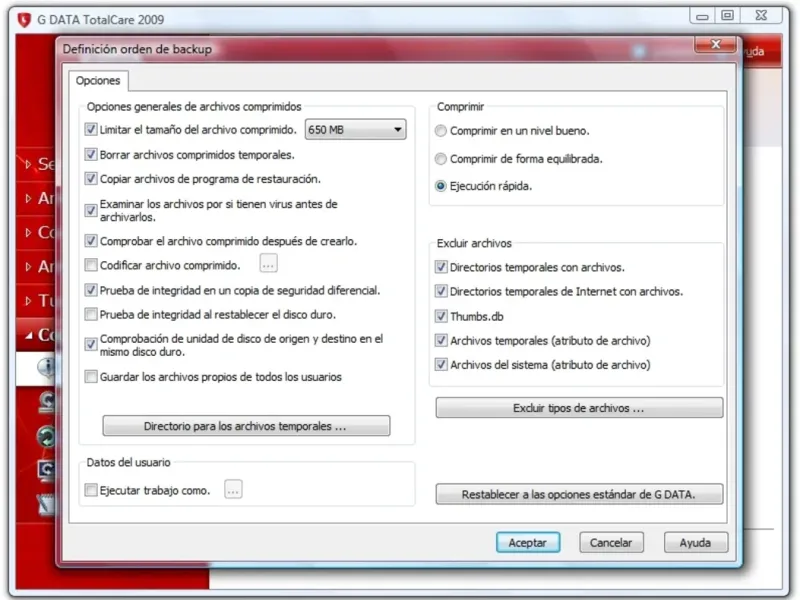Uncheck Thumbs.db exclusion
The width and height of the screenshot is (800, 600).
coord(441,316)
